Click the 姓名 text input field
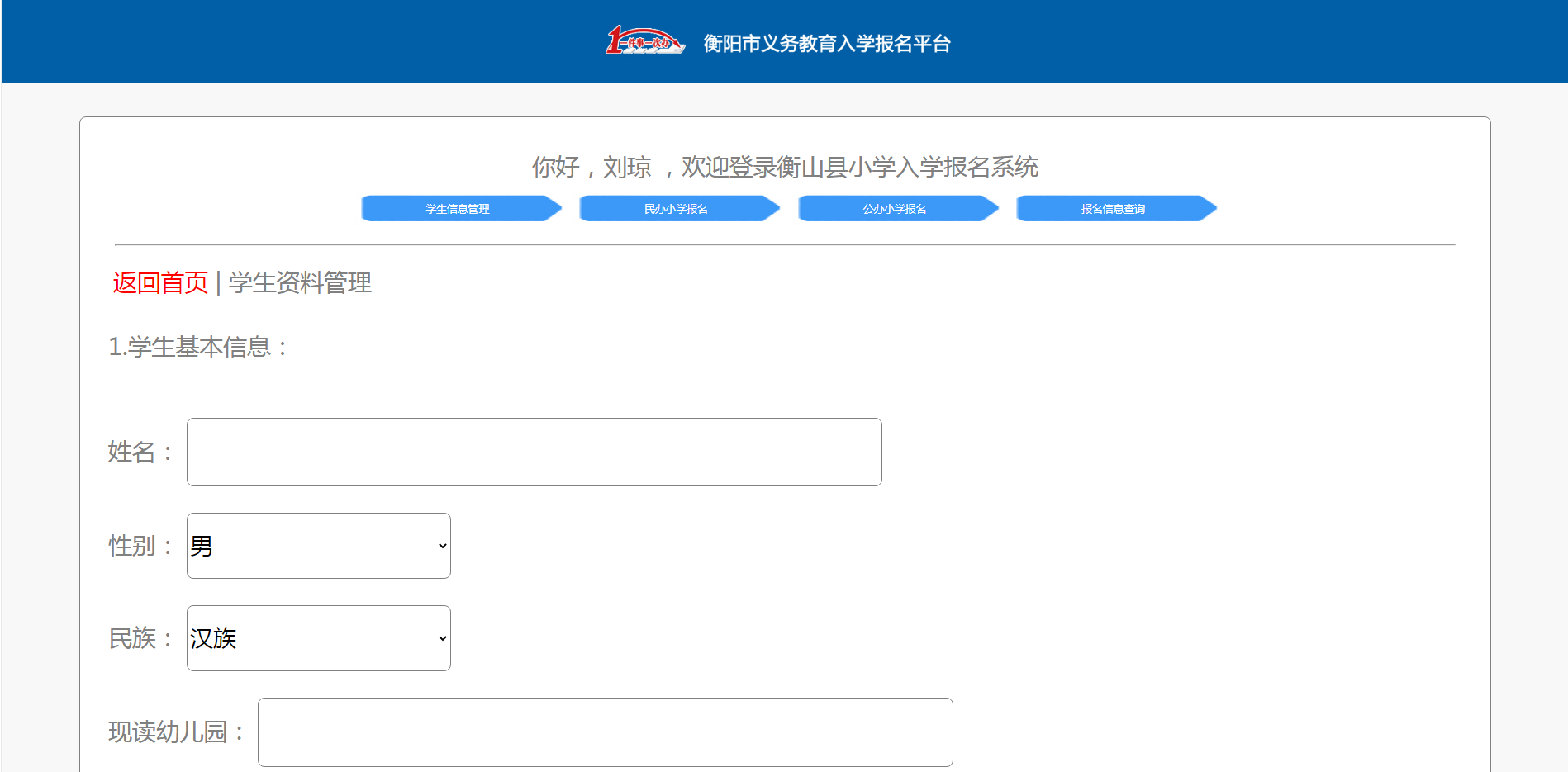The image size is (1568, 772). 534,452
